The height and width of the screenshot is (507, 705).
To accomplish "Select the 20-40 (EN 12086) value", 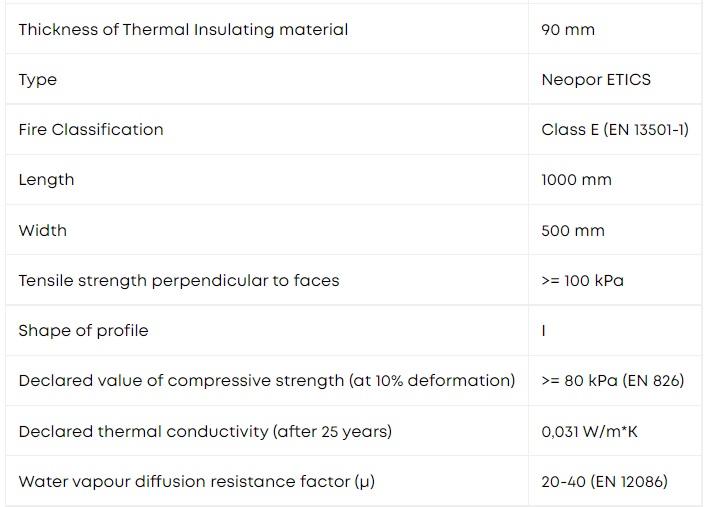I will 604,482.
